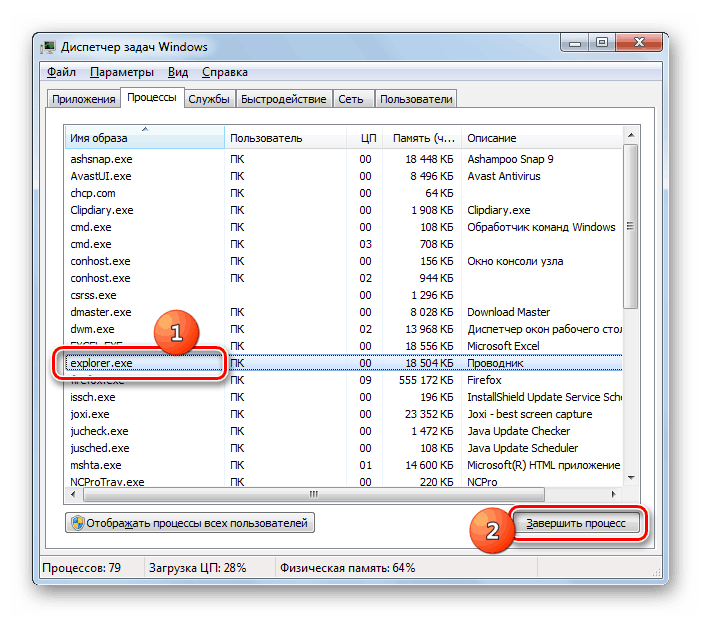
Task: Click Joxi - best screen capture description
Action: pyautogui.click(x=530, y=414)
